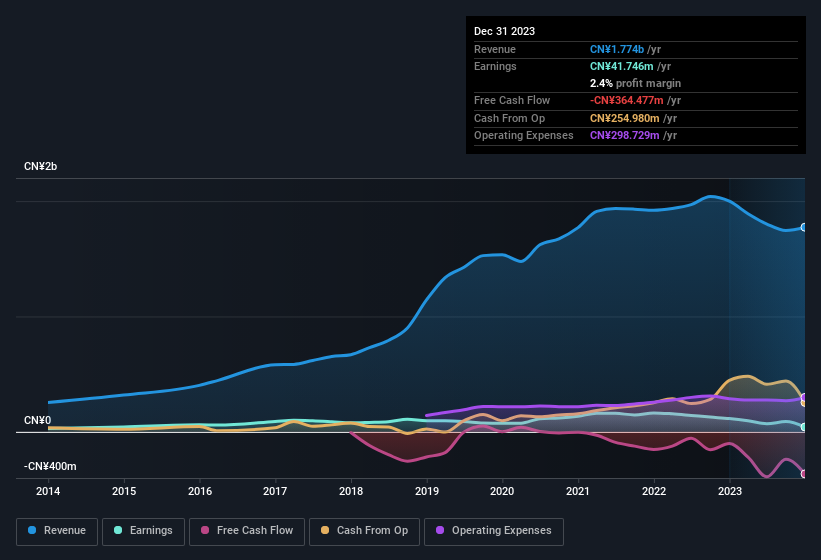Click the teal Earnings line endpoint marker
The image size is (821, 560).
click(x=803, y=427)
